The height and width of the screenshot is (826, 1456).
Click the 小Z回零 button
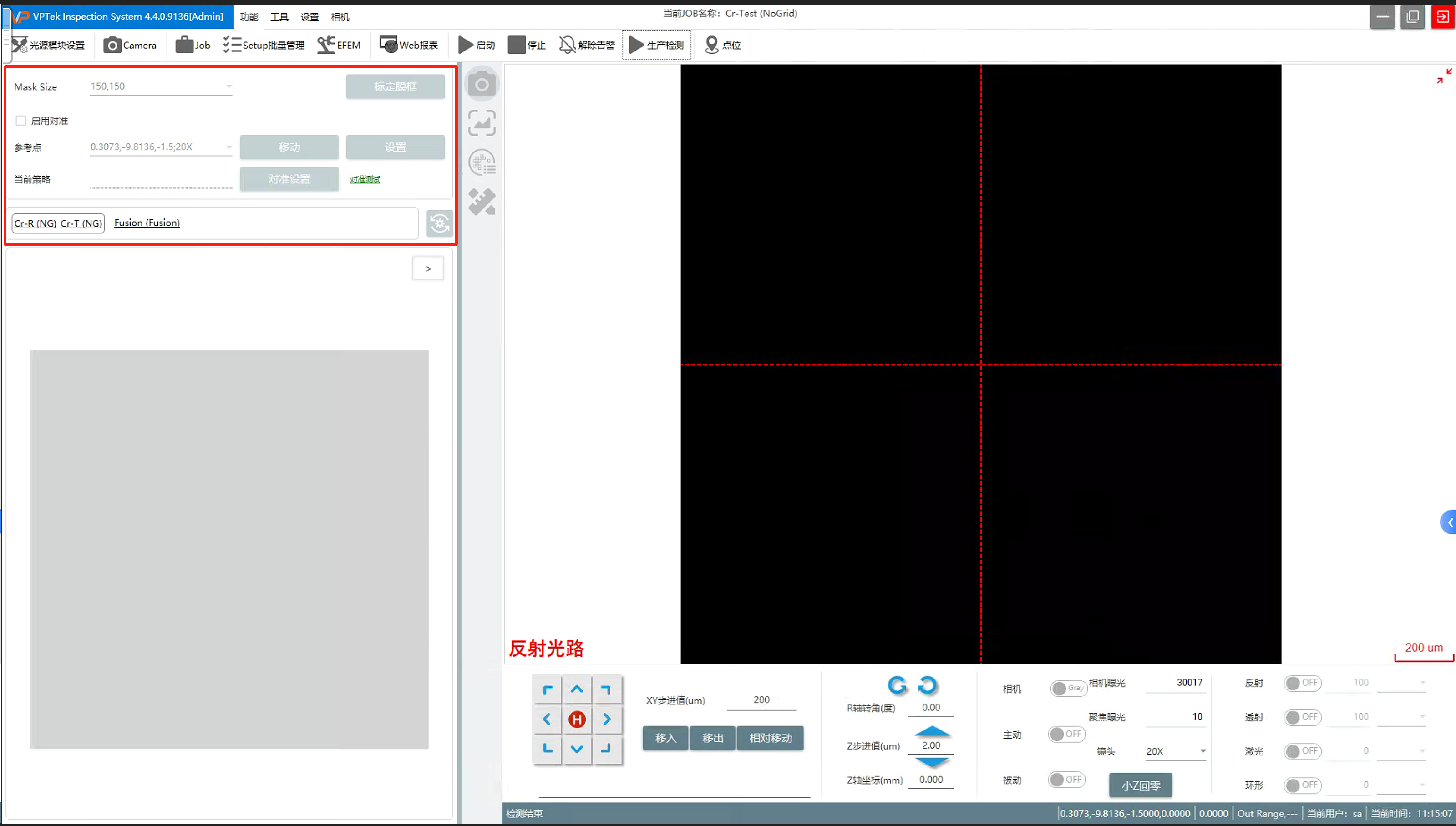(1141, 785)
